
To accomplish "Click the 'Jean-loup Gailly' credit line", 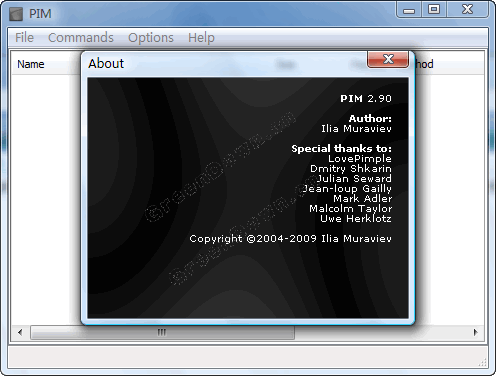I will pyautogui.click(x=347, y=189).
